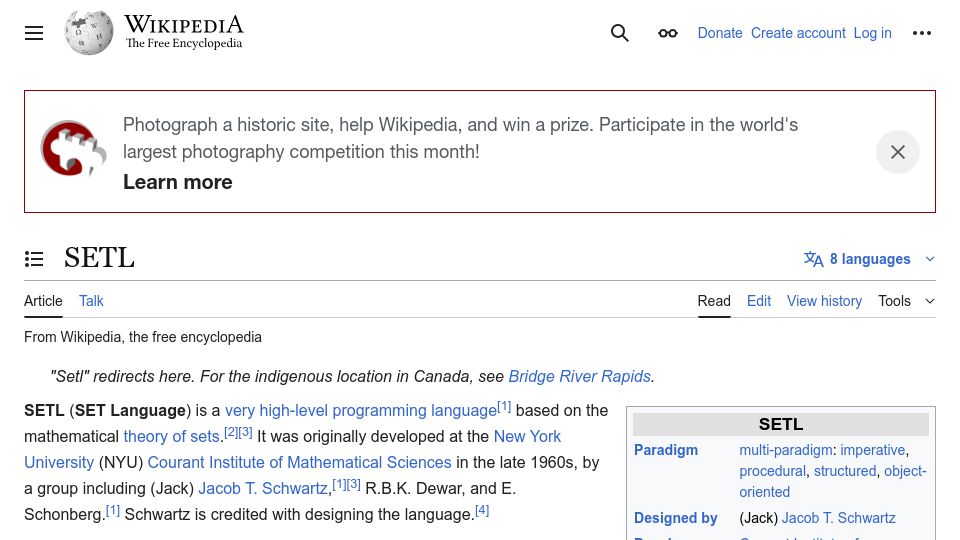
Task: Click Create account
Action: pyautogui.click(x=798, y=33)
